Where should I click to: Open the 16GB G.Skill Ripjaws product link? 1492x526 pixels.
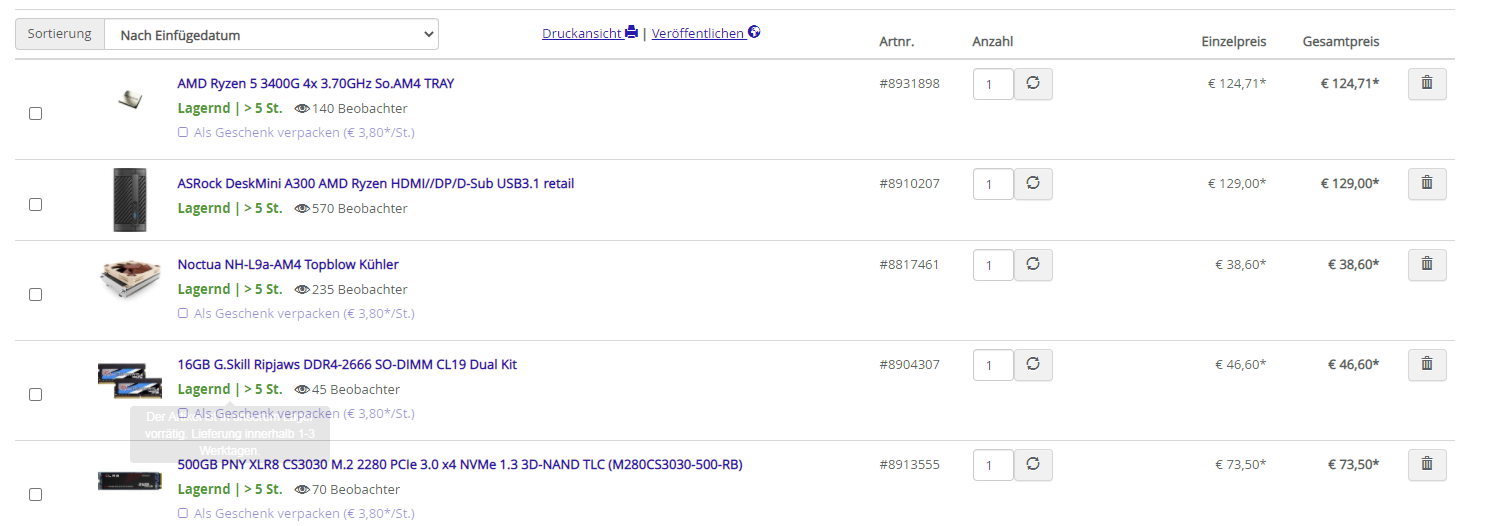347,364
